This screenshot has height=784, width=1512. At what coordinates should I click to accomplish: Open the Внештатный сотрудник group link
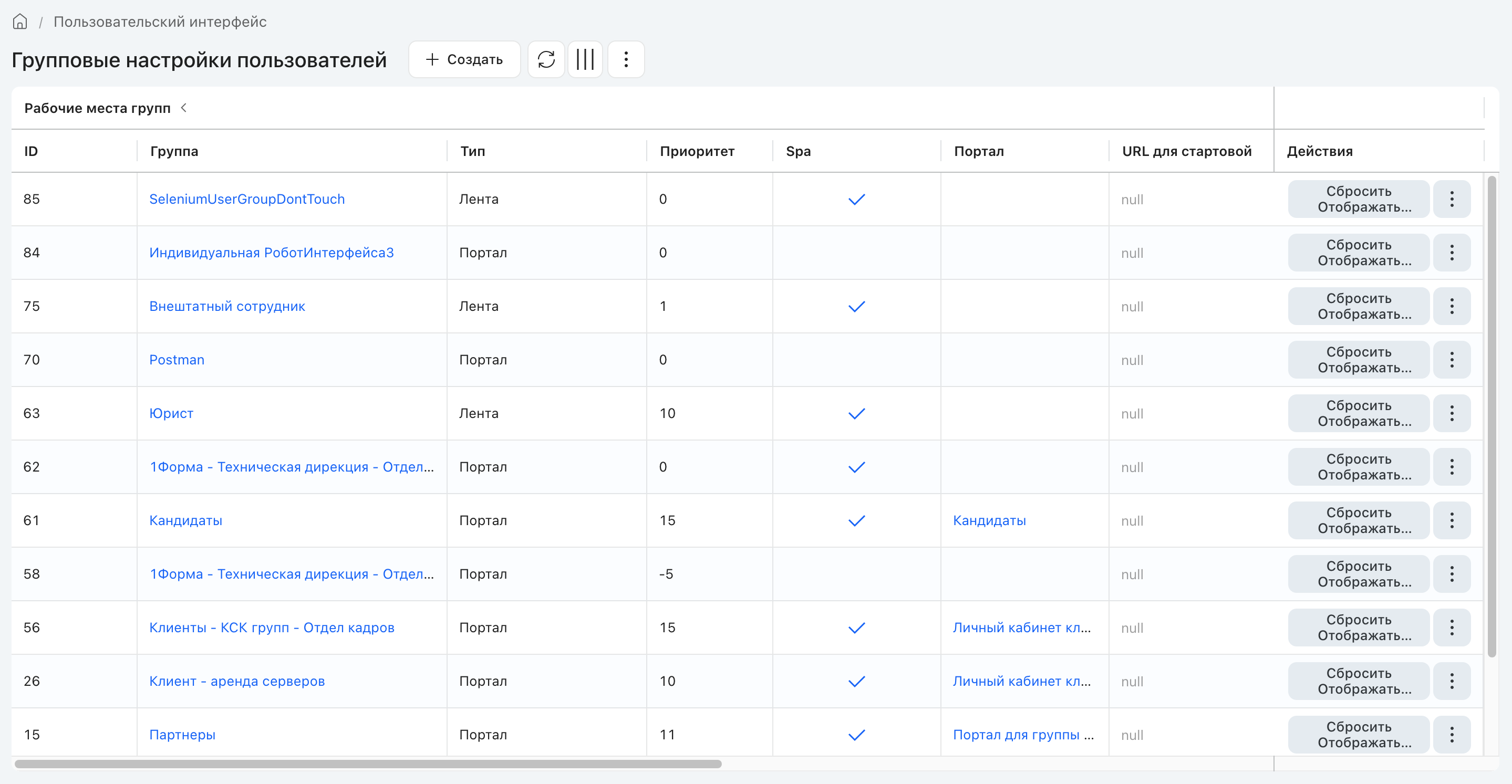coord(227,306)
